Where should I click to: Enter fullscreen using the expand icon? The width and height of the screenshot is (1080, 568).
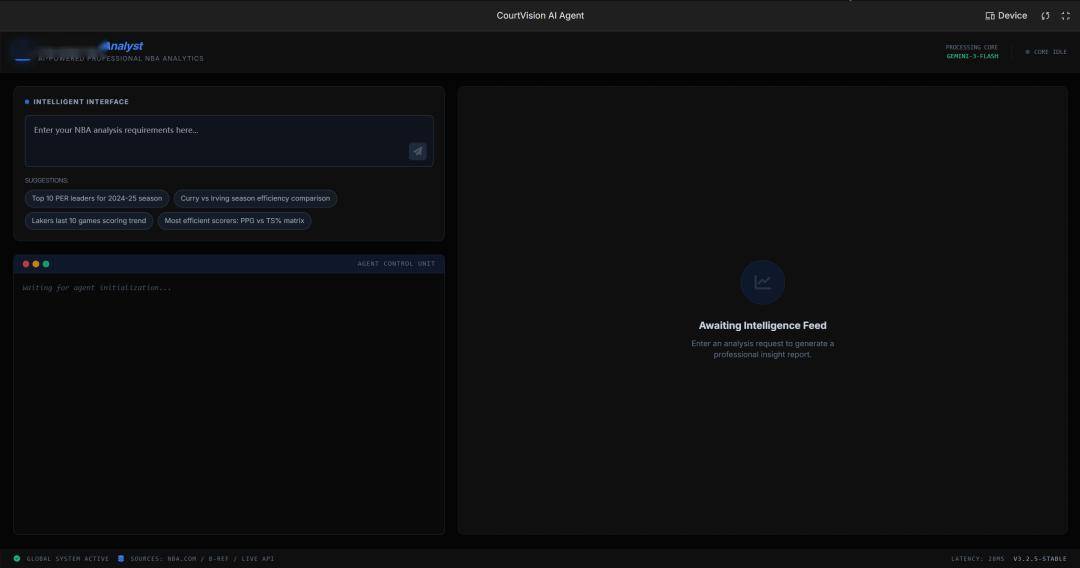1065,16
